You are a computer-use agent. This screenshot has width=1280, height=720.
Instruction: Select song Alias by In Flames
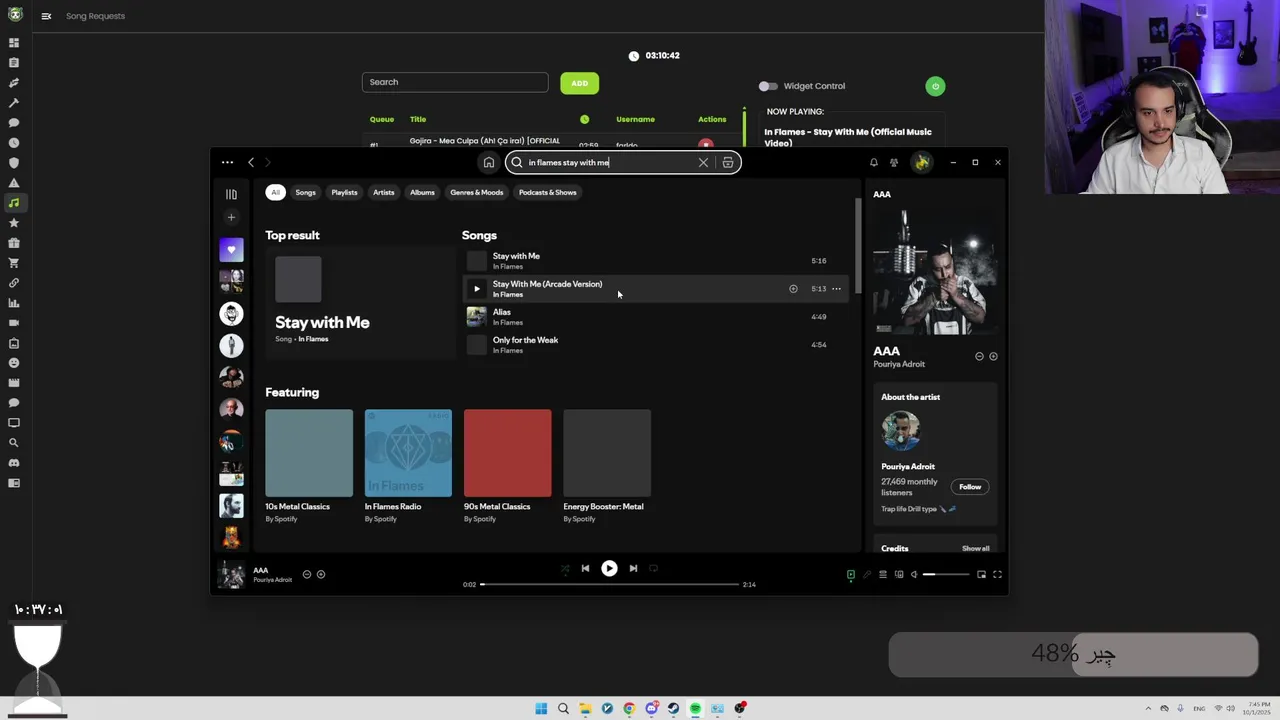point(655,317)
